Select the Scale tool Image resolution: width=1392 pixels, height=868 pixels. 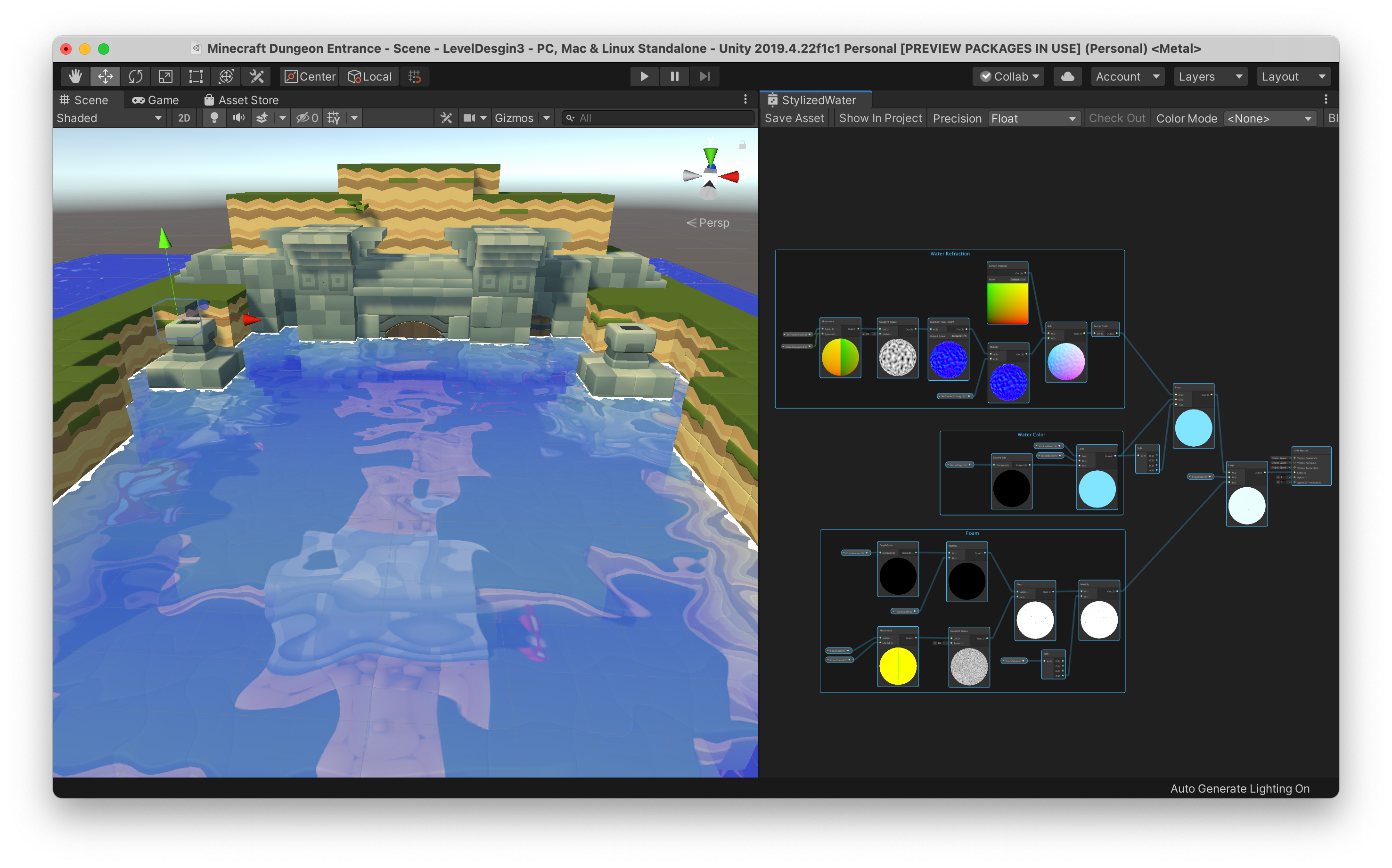point(165,76)
